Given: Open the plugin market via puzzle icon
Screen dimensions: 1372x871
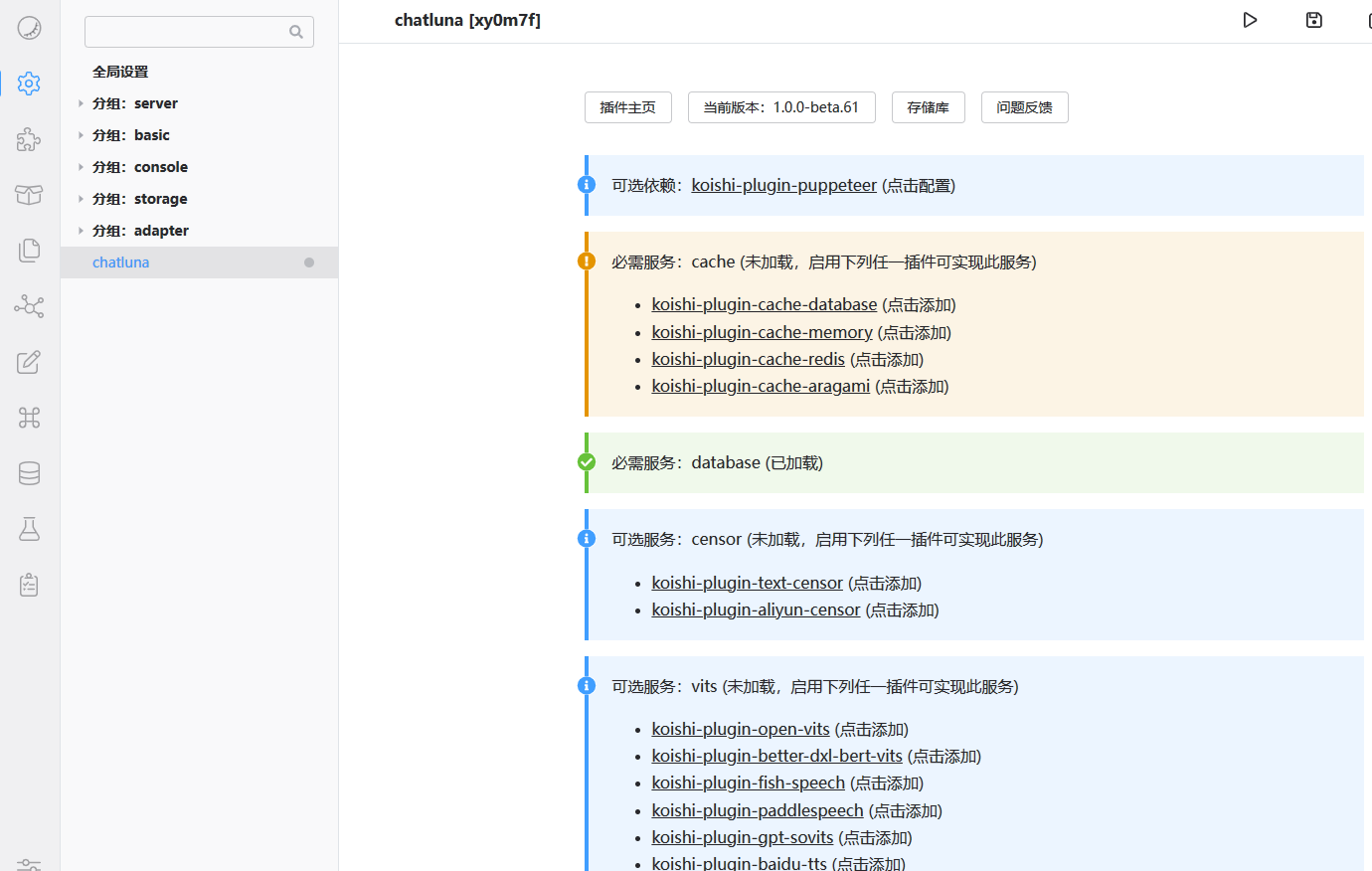Looking at the screenshot, I should [28, 139].
